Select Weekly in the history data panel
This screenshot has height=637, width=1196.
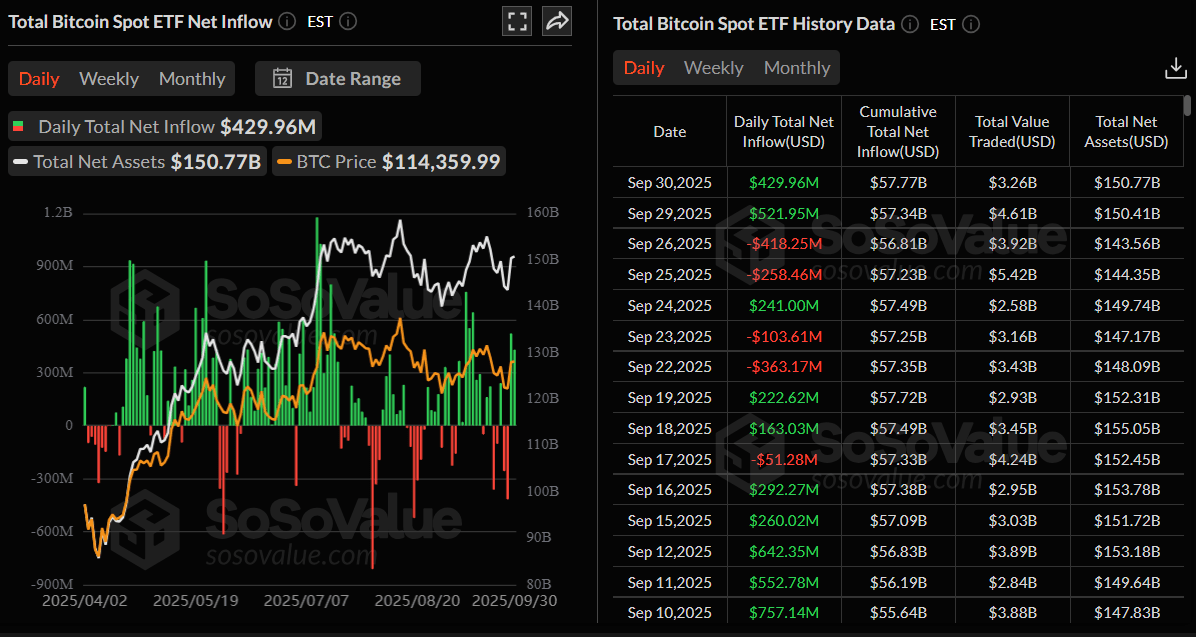(x=713, y=68)
